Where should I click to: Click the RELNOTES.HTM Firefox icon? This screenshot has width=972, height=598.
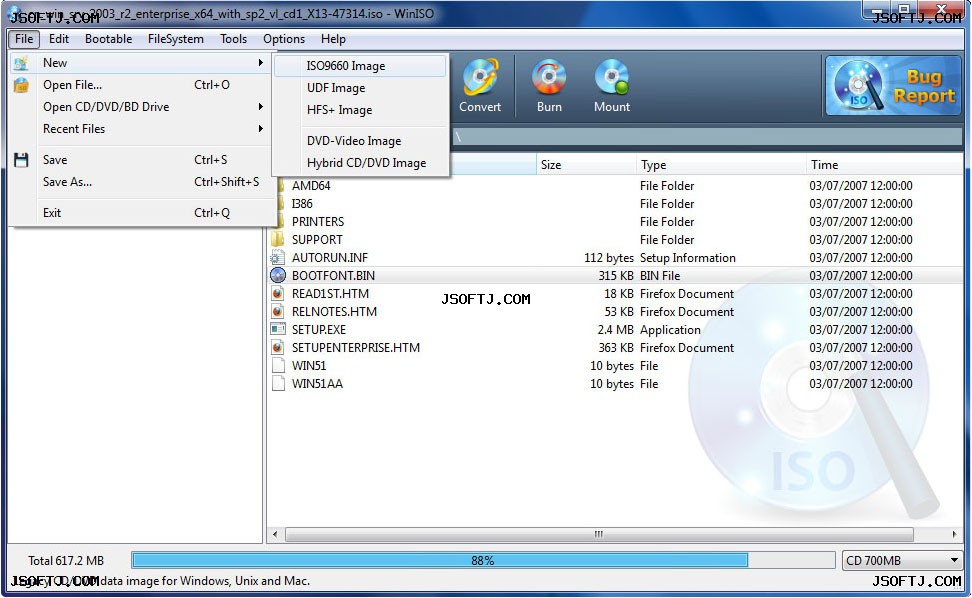point(278,312)
